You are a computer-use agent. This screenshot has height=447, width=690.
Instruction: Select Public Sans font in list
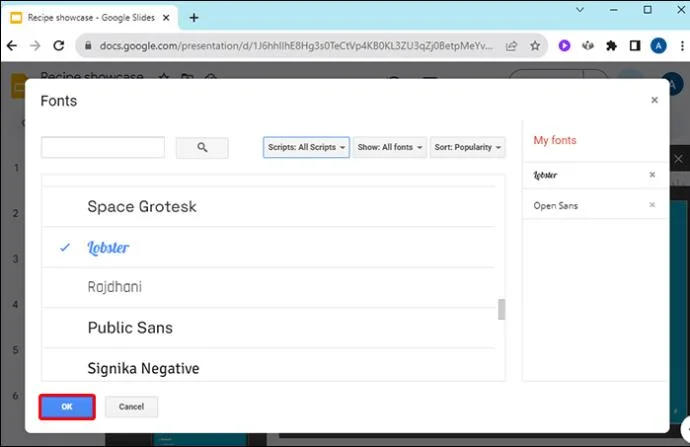269,328
